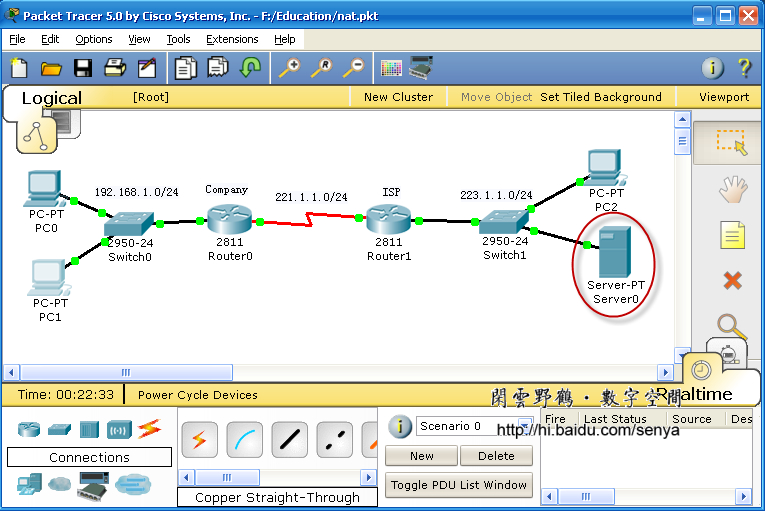
Task: Open the Options menu
Action: click(x=94, y=39)
